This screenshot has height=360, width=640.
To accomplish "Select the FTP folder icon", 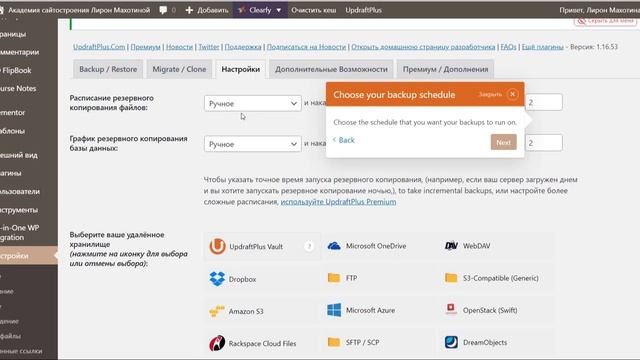I will click(334, 278).
